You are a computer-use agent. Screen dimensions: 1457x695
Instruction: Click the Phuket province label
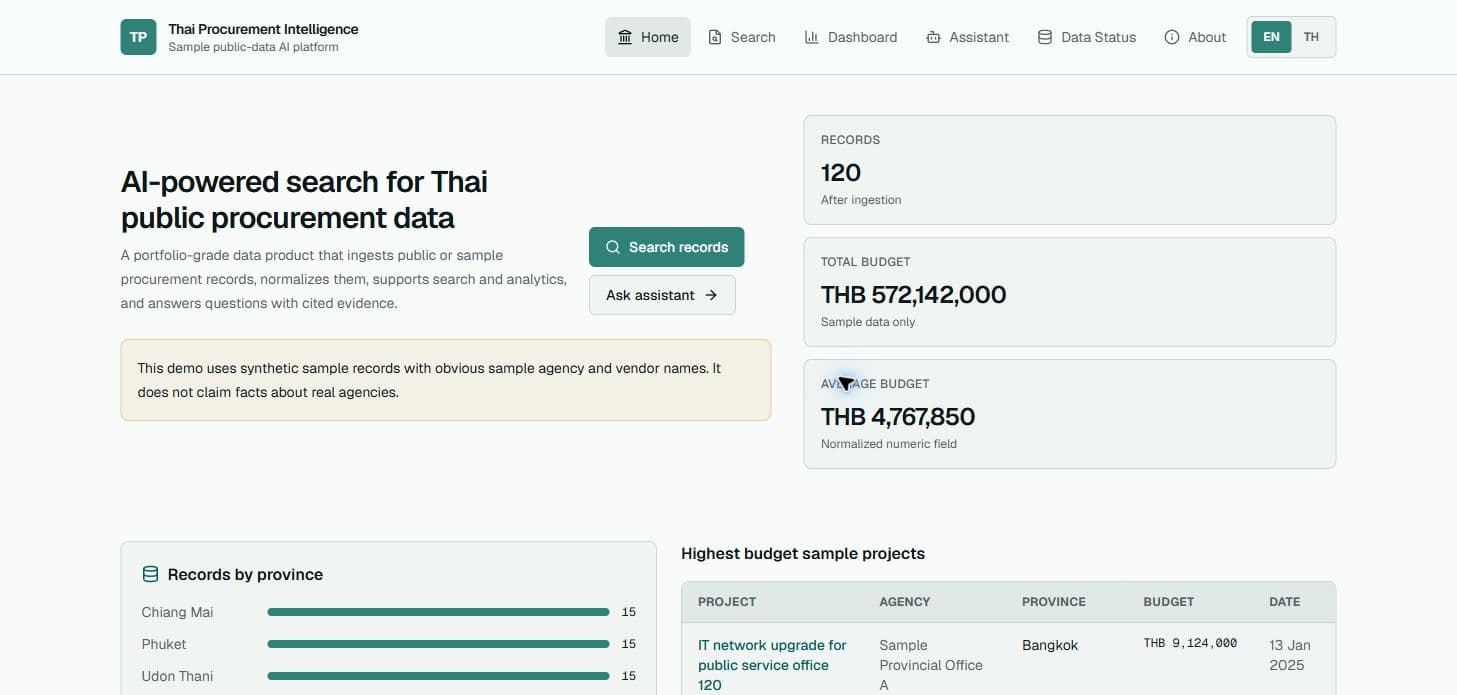[x=164, y=644]
